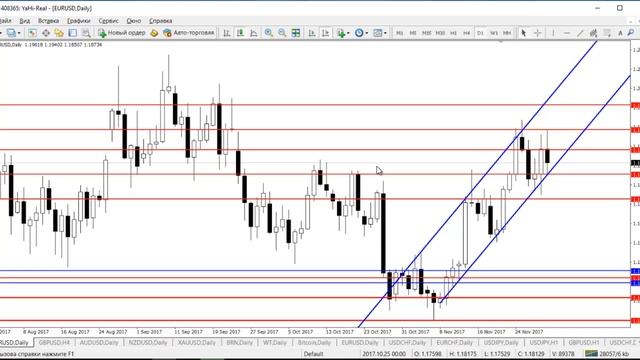Select the horizontal line tool
Image resolution: width=640 pixels, height=360 pixels.
[567, 33]
